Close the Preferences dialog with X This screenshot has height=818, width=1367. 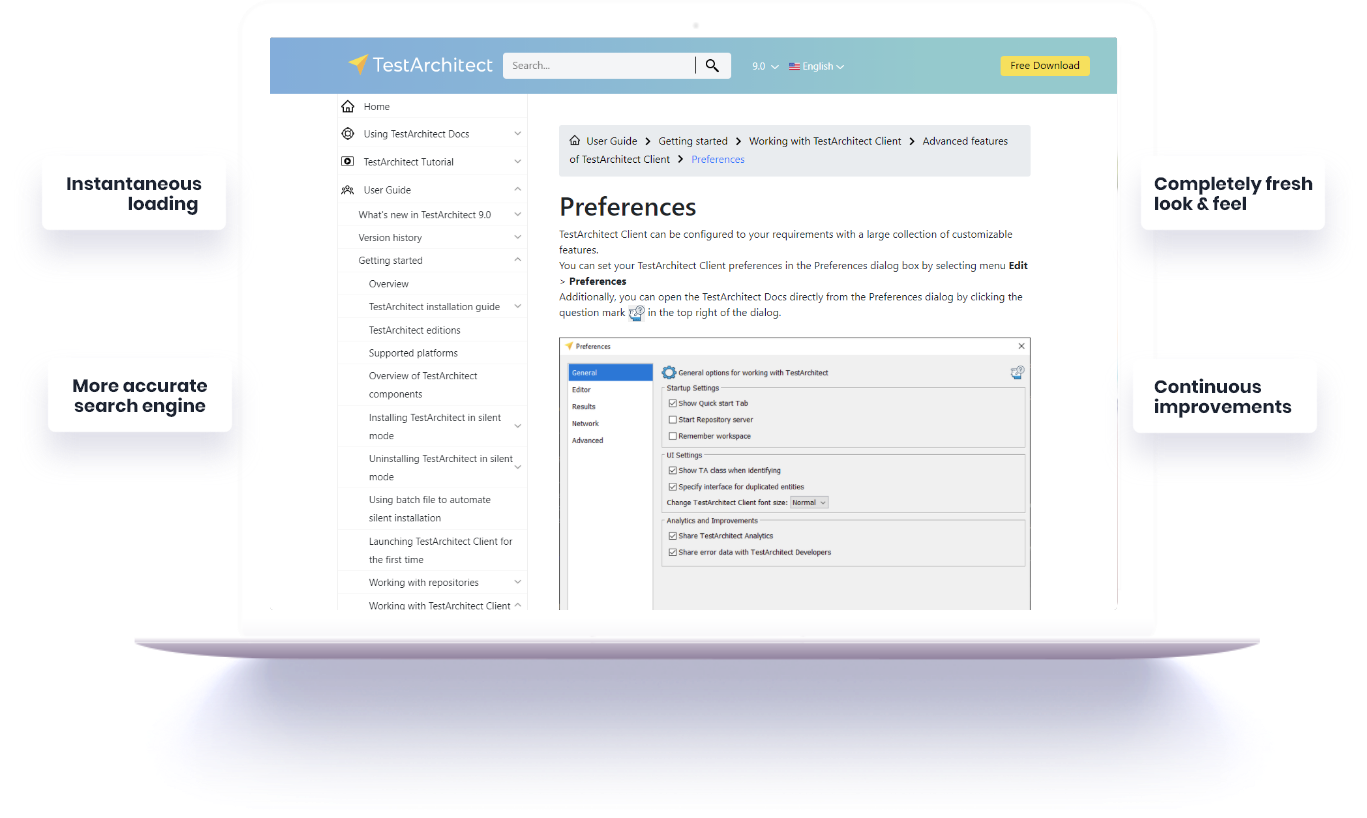point(1021,346)
